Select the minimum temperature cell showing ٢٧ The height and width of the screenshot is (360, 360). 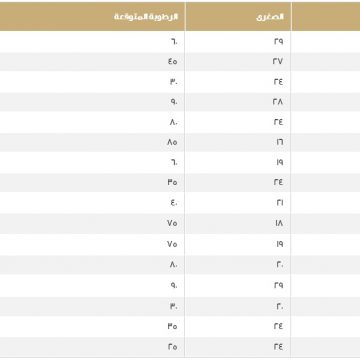coord(278,61)
